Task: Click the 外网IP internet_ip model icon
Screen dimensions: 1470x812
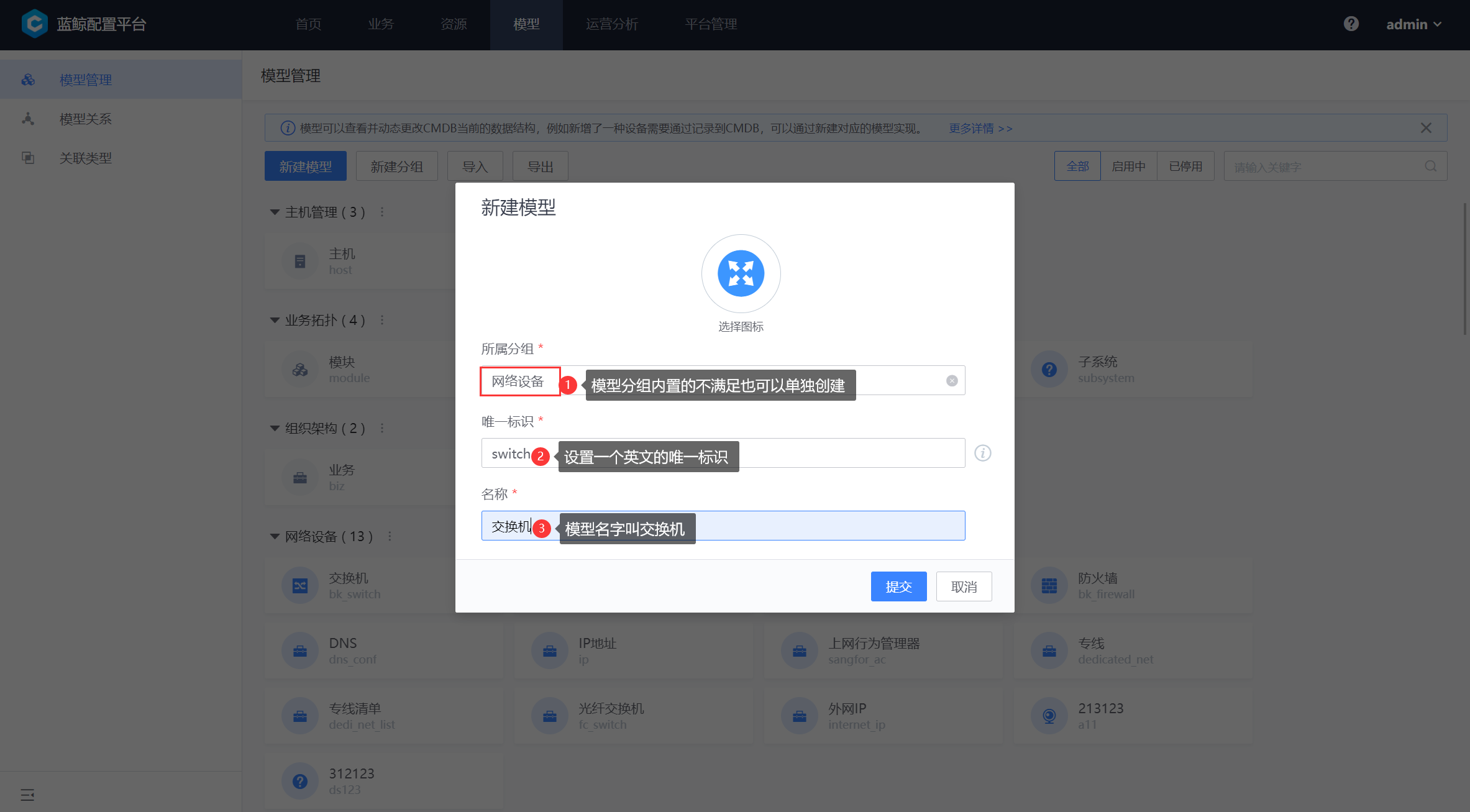Action: coord(800,716)
